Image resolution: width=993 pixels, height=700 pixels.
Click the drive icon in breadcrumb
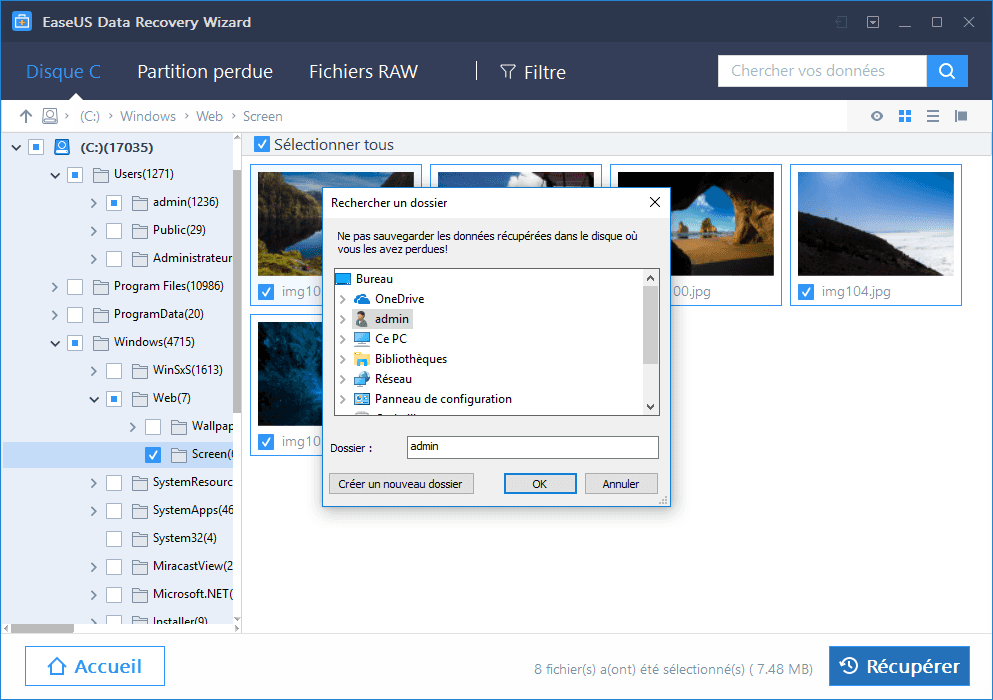coord(49,116)
